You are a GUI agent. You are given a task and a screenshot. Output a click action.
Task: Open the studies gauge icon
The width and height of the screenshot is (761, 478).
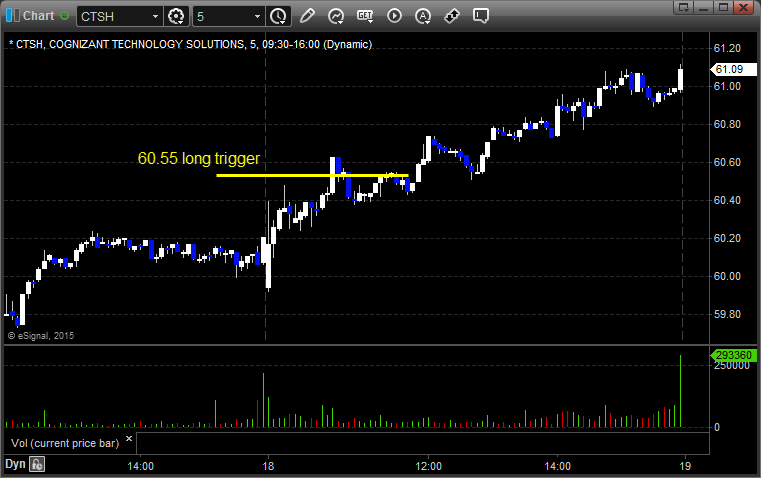tap(336, 16)
